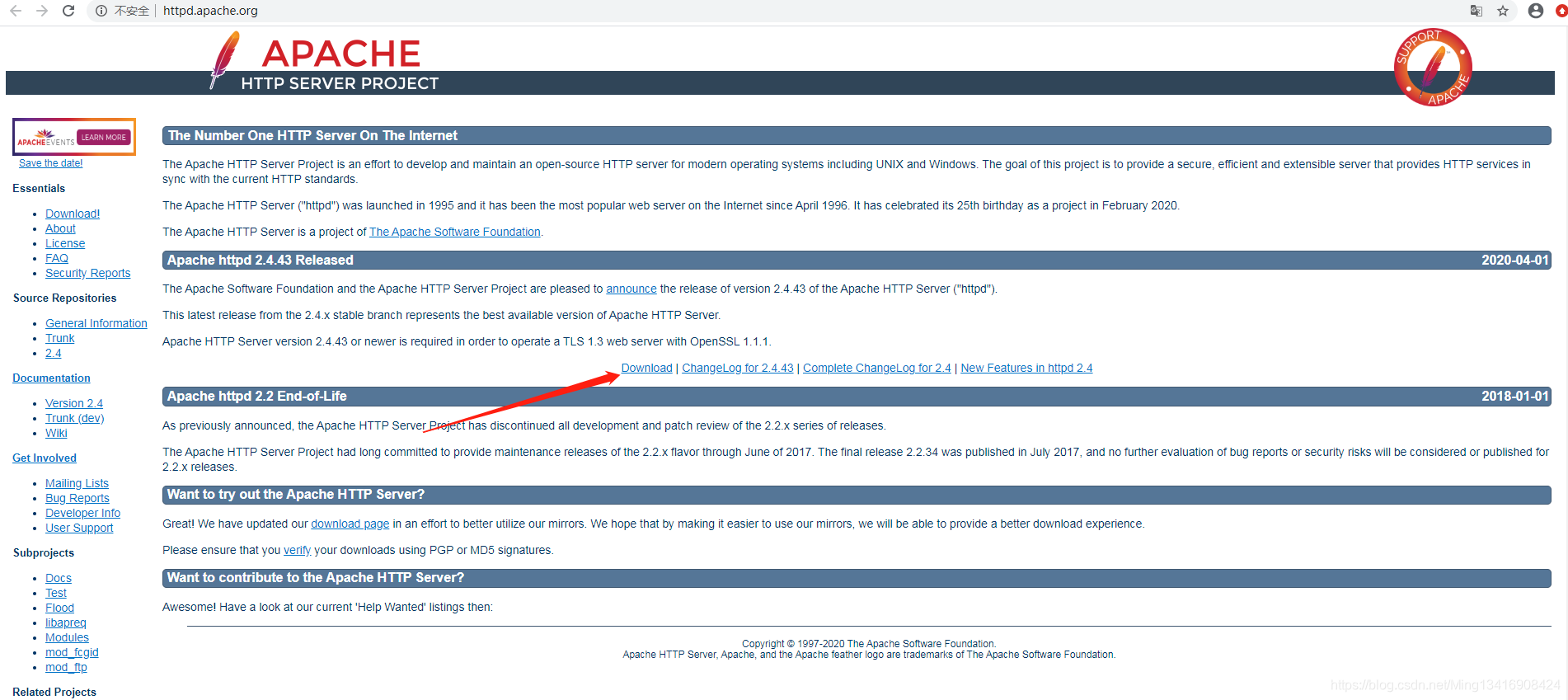Viewport: 1568px width, 700px height.
Task: Open the Test subproject link
Action: (x=56, y=593)
